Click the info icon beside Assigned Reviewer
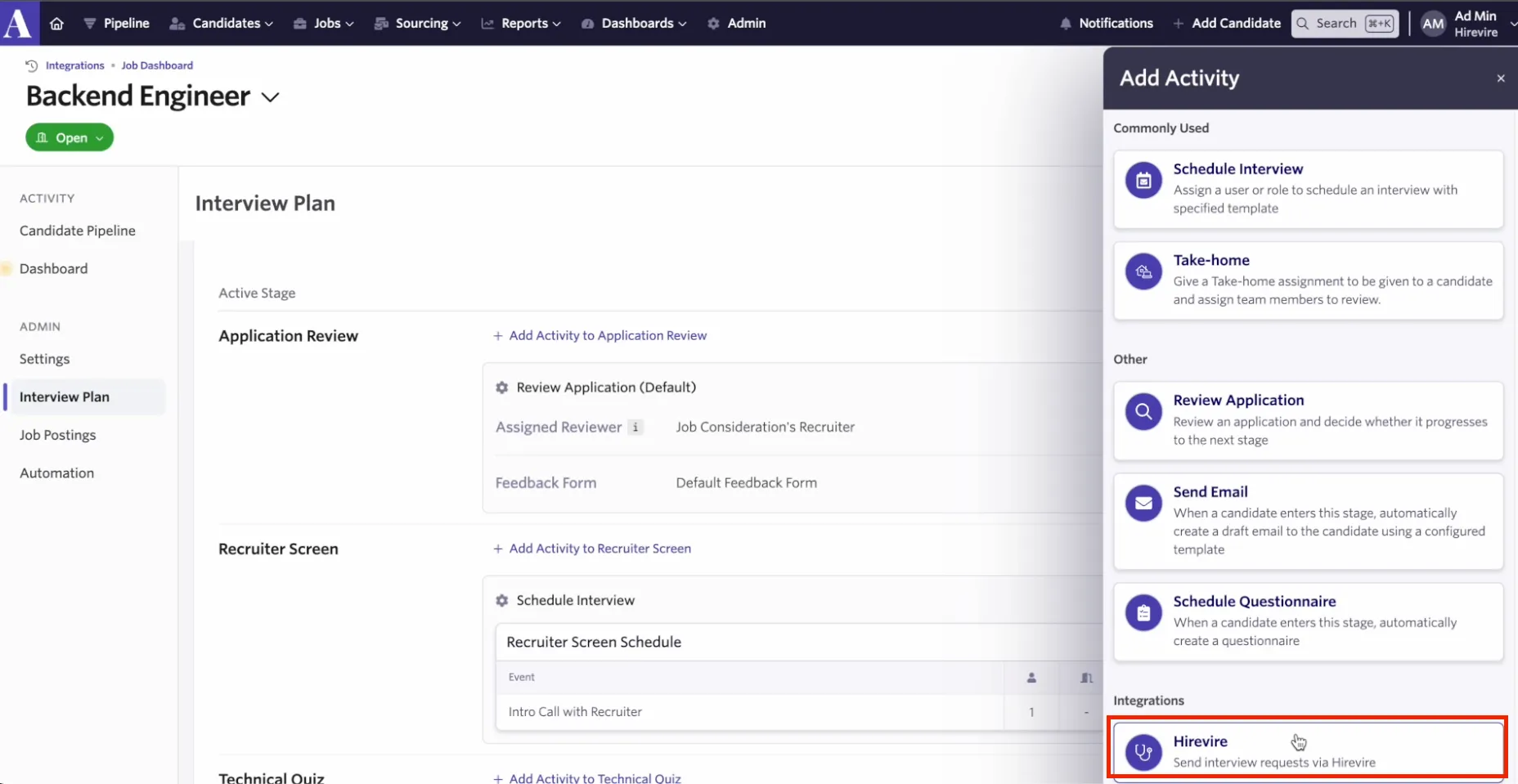 click(635, 427)
